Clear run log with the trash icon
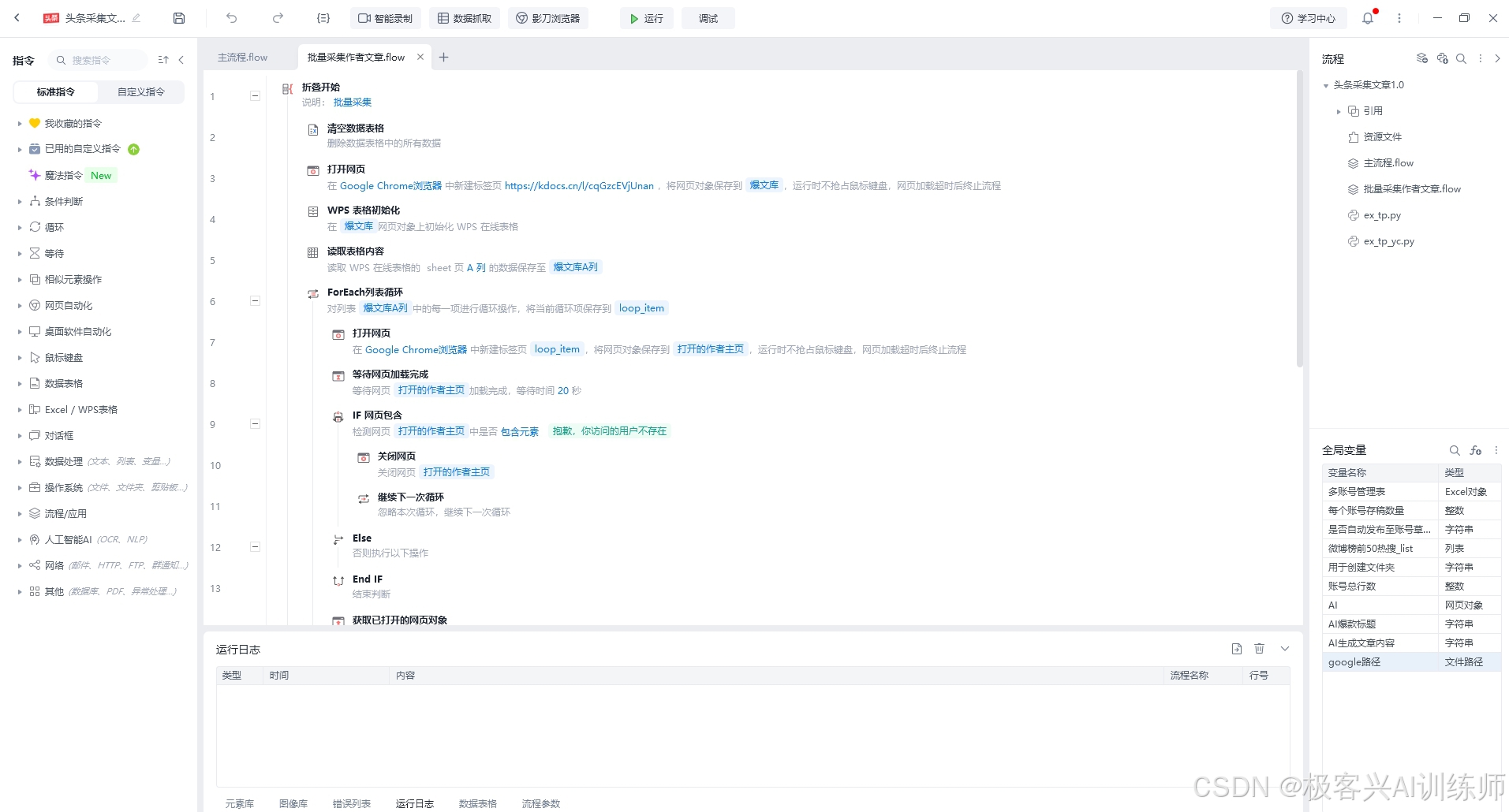Viewport: 1509px width, 812px height. coord(1259,649)
